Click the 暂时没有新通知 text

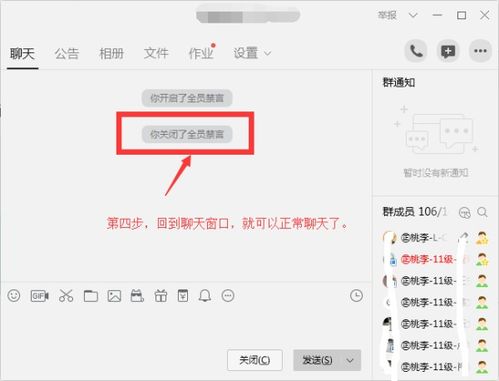point(436,173)
